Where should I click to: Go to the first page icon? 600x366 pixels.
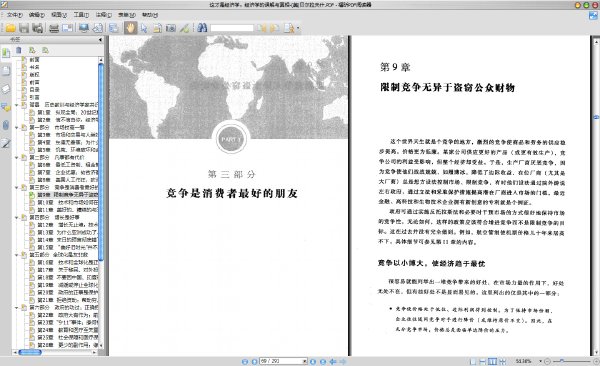tap(245, 361)
